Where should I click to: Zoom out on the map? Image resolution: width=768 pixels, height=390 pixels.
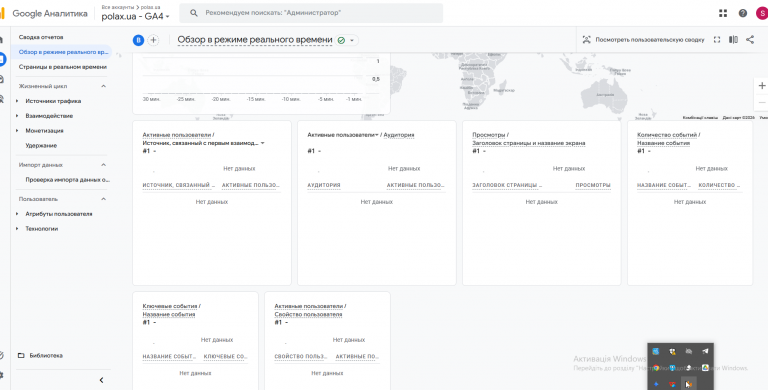pos(762,102)
